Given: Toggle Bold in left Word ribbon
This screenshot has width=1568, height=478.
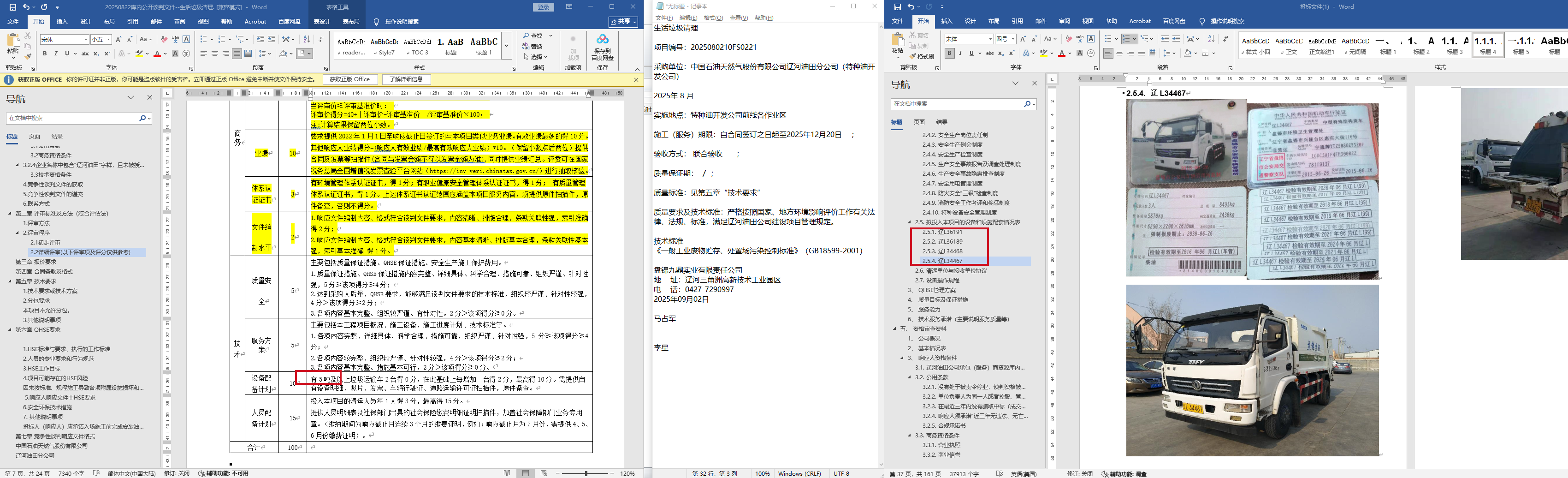Looking at the screenshot, I should click(45, 54).
